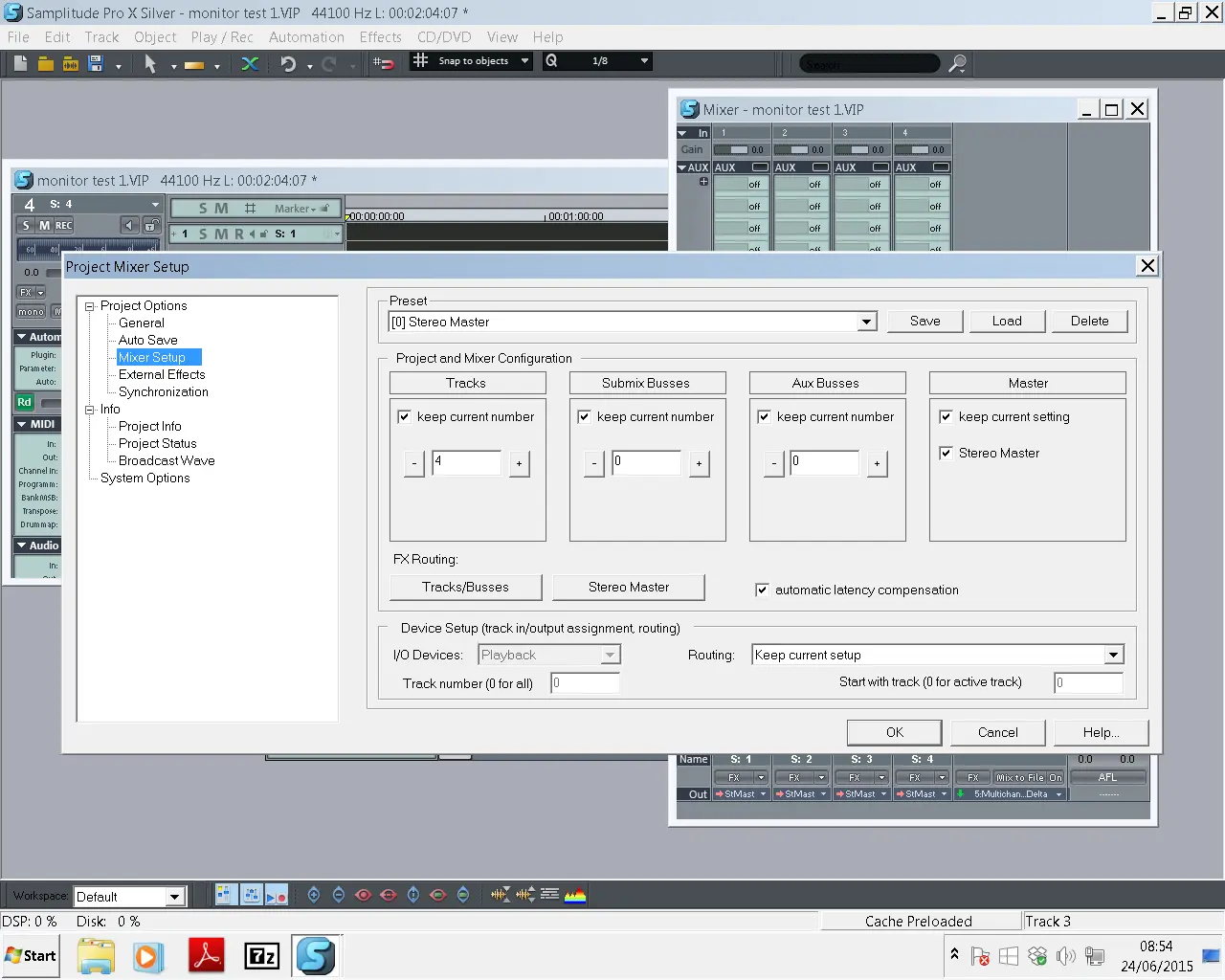Open Samplitude from the taskbar

point(315,956)
